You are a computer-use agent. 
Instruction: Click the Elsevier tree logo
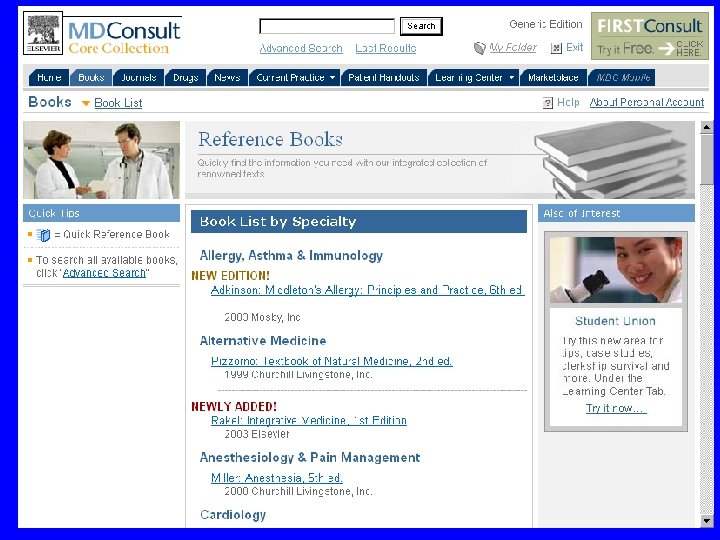(43, 33)
